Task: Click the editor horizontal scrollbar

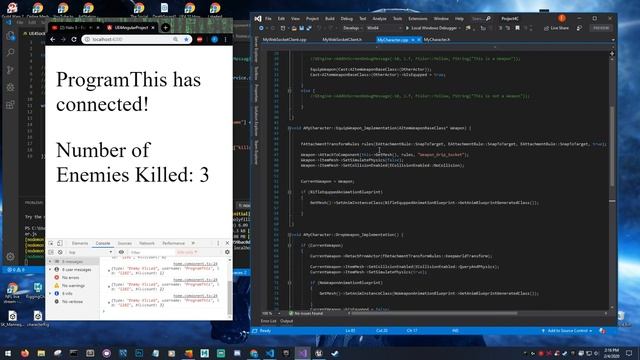Action: click(435, 313)
